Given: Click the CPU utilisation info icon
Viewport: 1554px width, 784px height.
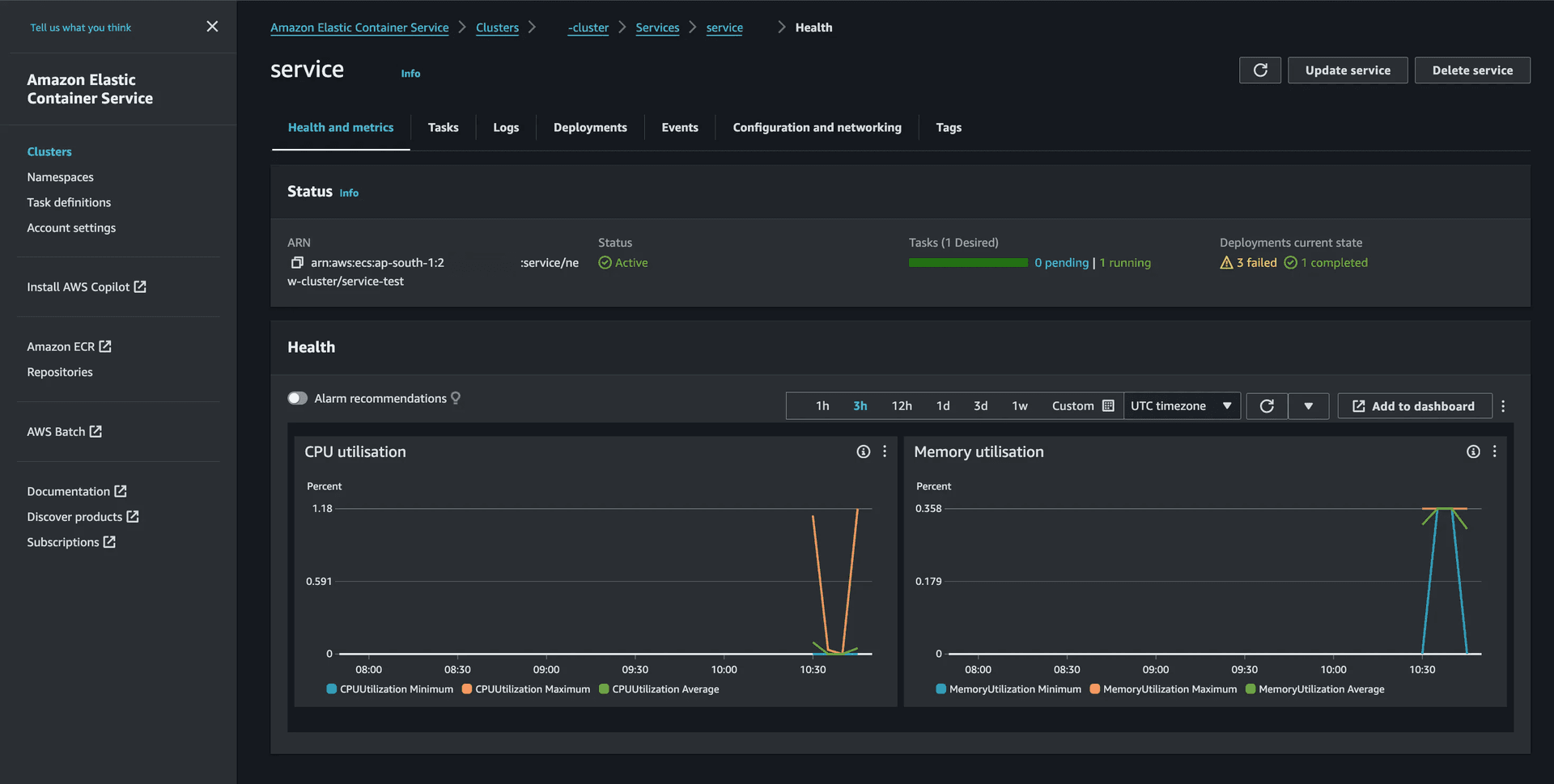Looking at the screenshot, I should pyautogui.click(x=863, y=451).
